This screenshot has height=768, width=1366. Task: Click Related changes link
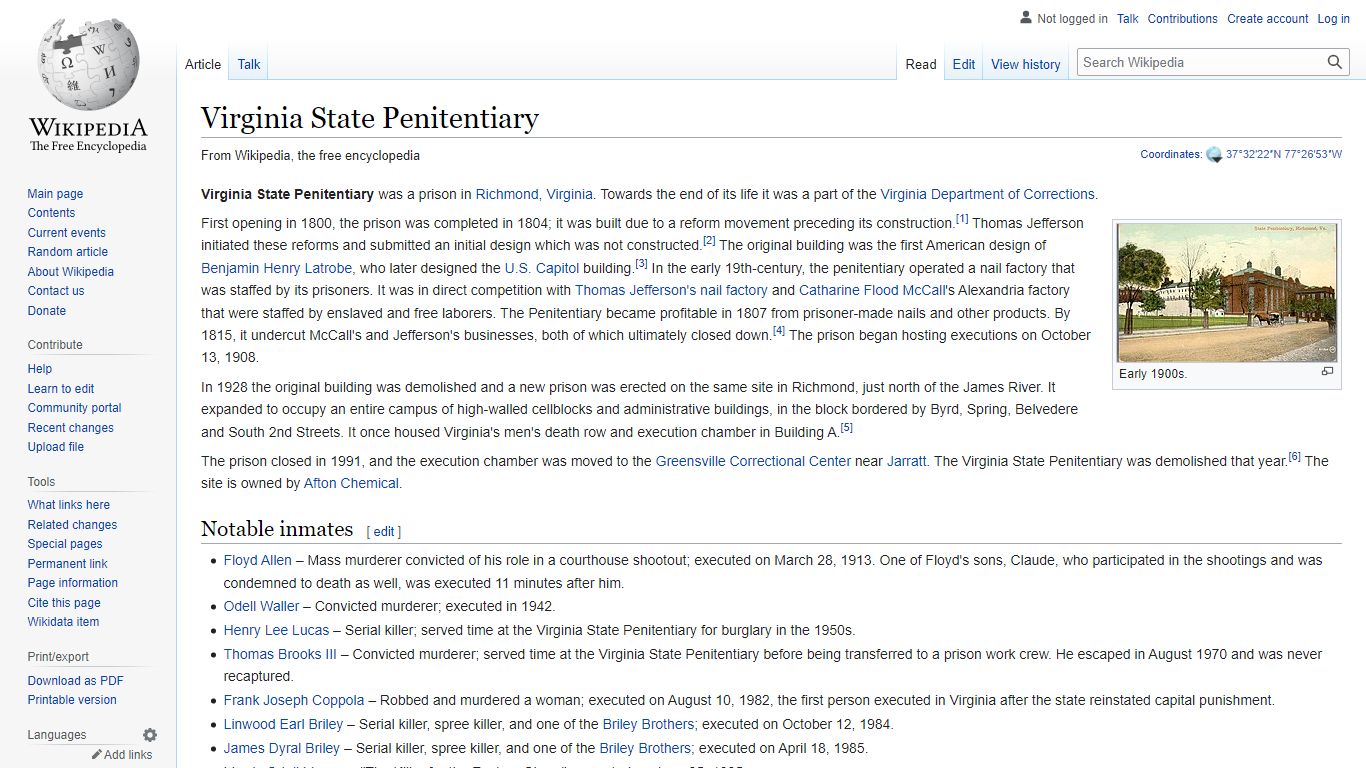[x=72, y=525]
